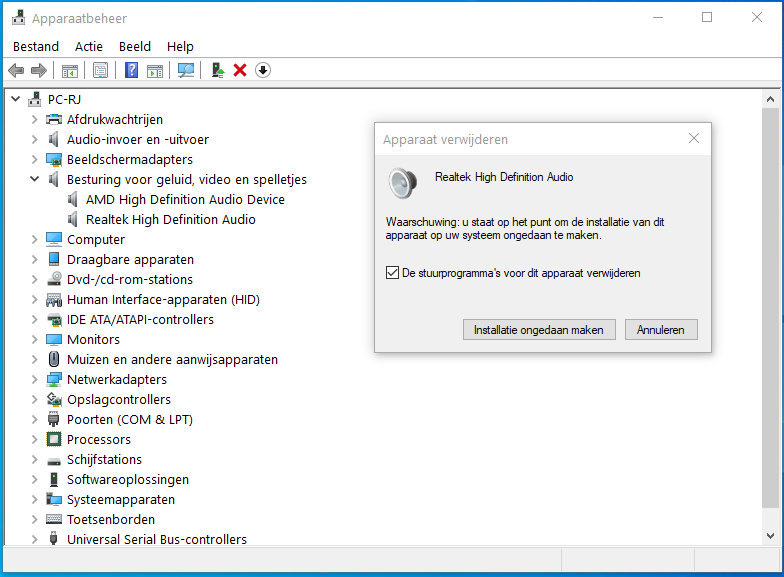Expand the Monitors category

point(34,340)
